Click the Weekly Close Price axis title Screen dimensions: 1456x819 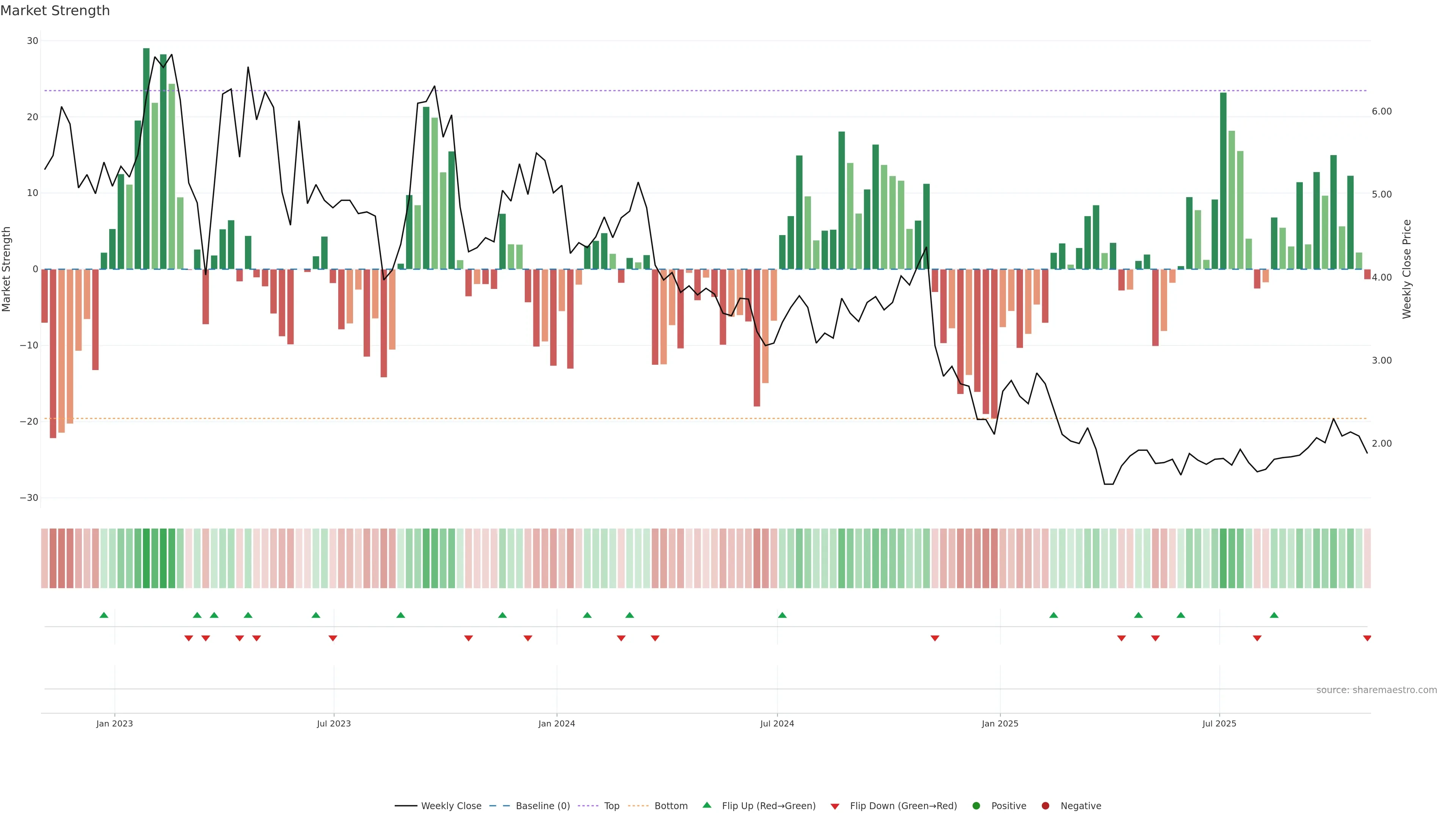(1407, 269)
